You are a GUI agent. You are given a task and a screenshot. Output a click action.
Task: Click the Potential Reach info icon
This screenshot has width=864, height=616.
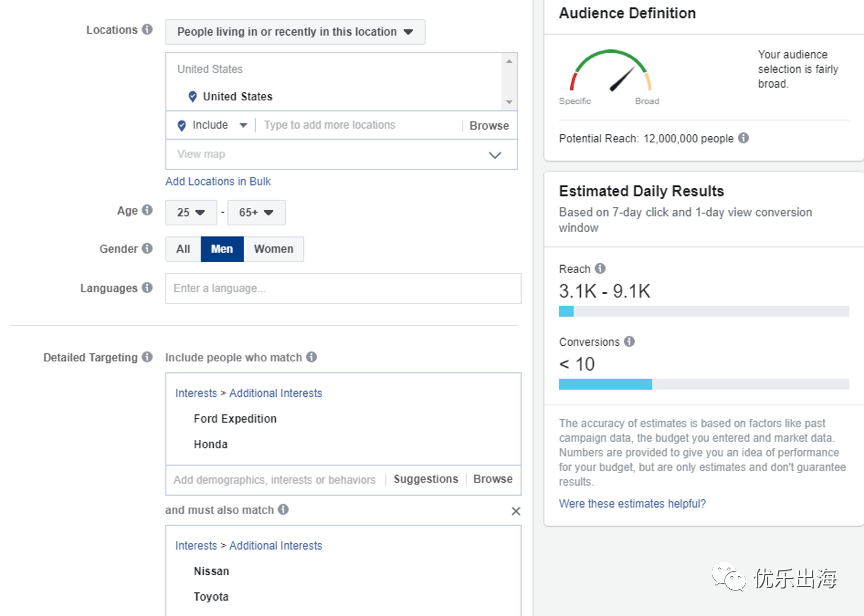pos(743,138)
